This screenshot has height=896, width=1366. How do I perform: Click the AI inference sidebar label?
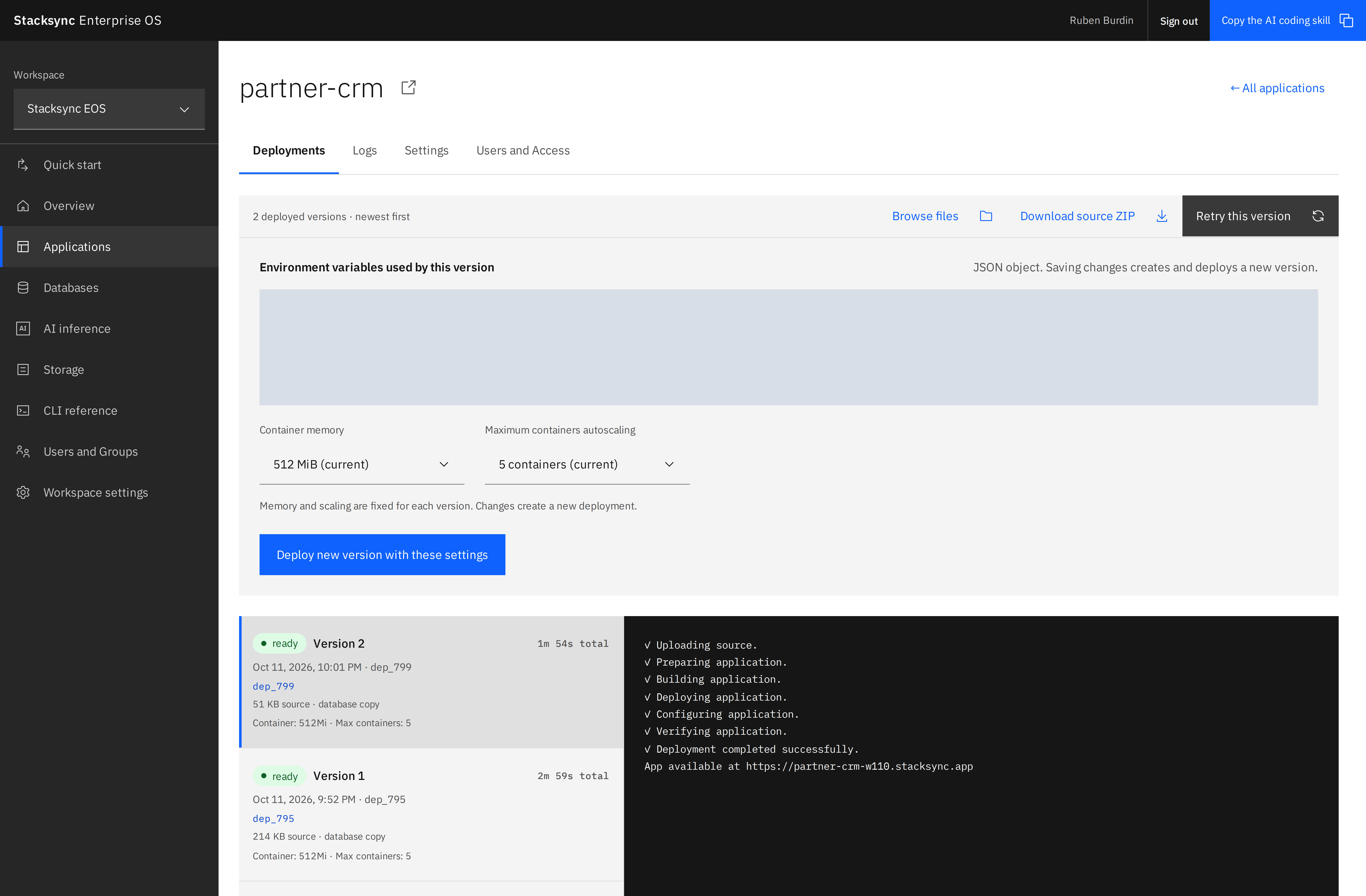(77, 329)
